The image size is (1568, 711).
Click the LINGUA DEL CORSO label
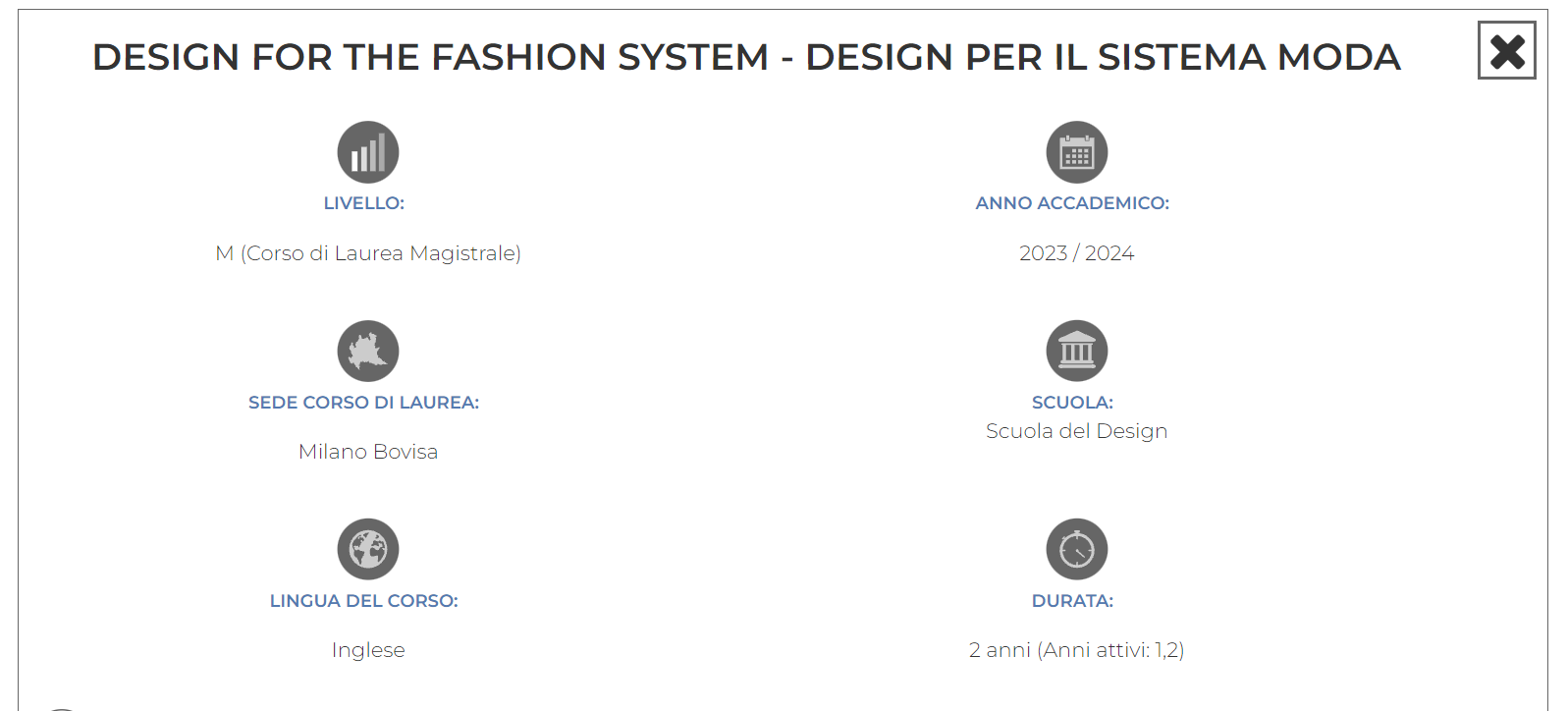pos(364,601)
